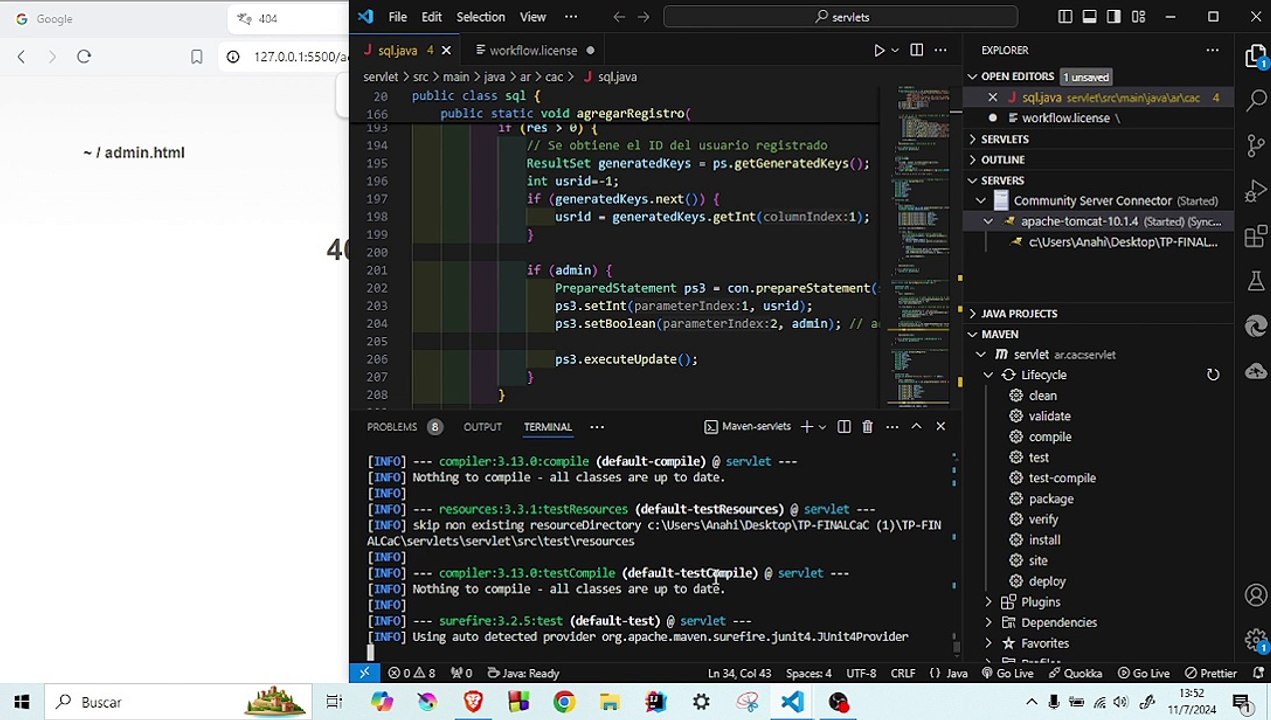Click Prettier in the status bar
The height and width of the screenshot is (720, 1271).
pyautogui.click(x=1211, y=673)
